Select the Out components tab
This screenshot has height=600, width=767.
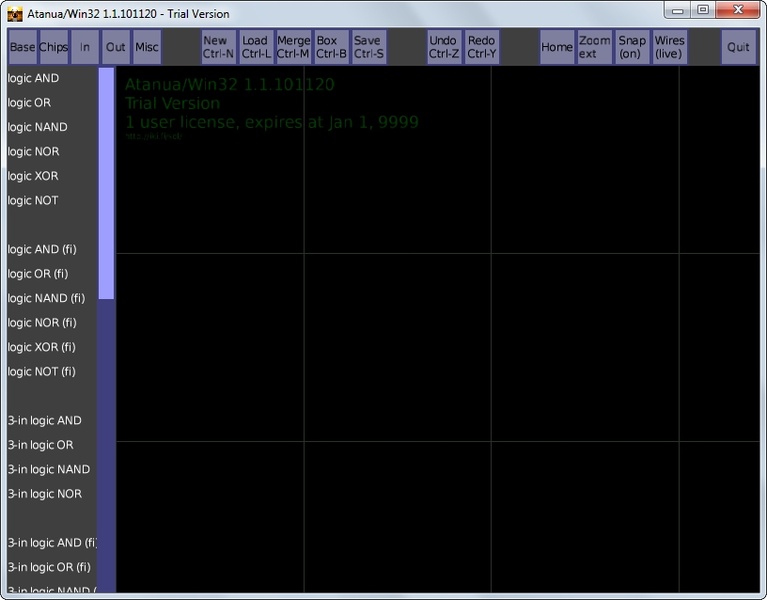tap(116, 47)
